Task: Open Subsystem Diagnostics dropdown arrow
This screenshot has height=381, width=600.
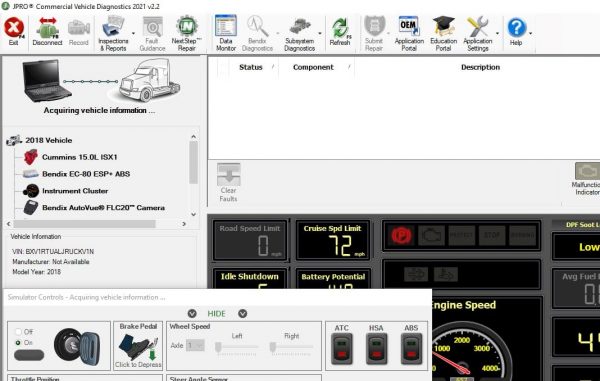Action: pyautogui.click(x=320, y=34)
